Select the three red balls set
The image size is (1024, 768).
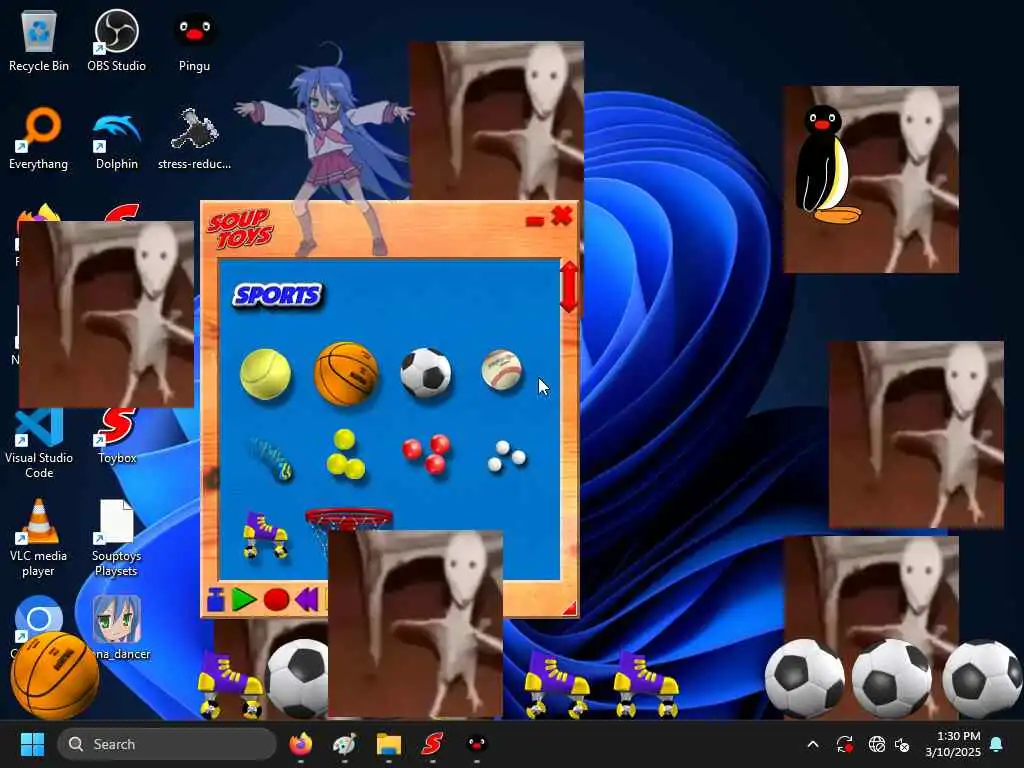pos(426,453)
